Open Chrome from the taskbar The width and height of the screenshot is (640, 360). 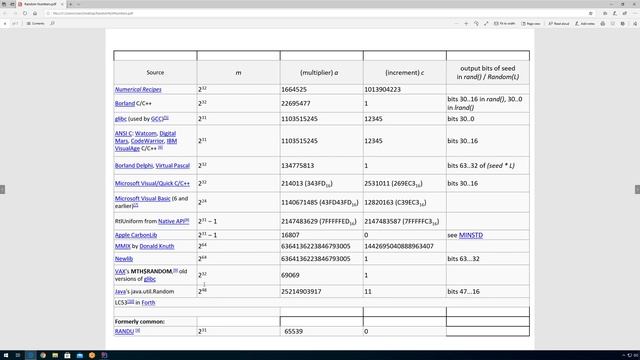click(x=43, y=355)
